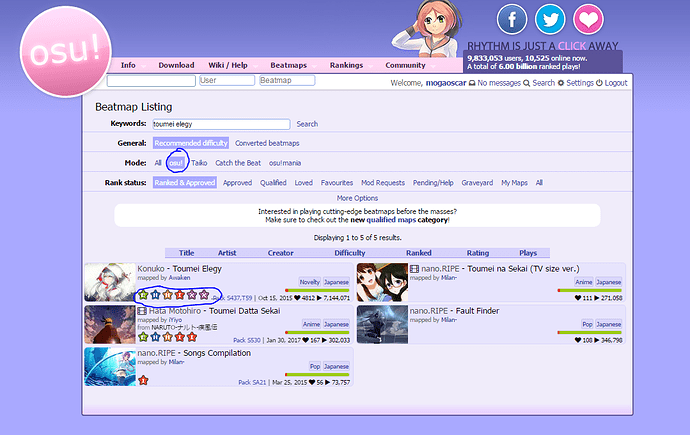Select last red star of Toumei Datta Sekai
This screenshot has height=435, width=690.
point(191,337)
